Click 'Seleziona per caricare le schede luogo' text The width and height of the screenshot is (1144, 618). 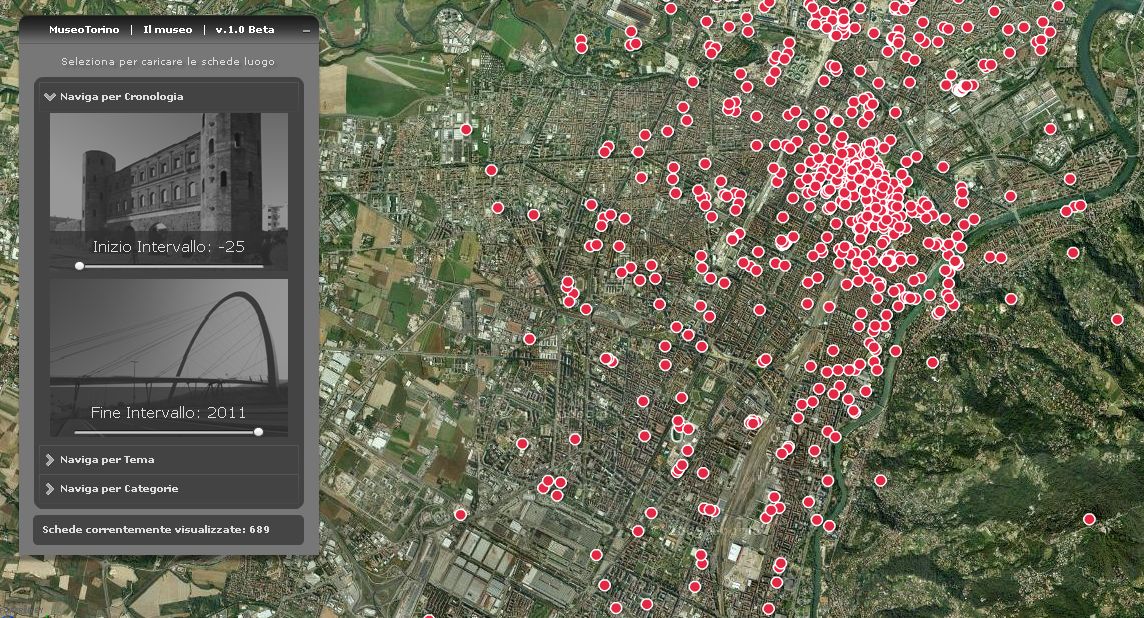point(168,61)
